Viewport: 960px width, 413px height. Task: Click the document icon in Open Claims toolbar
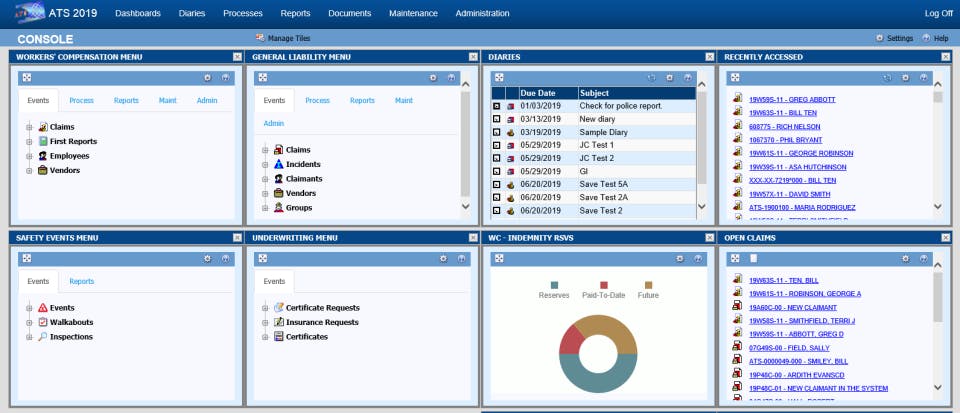pos(753,259)
